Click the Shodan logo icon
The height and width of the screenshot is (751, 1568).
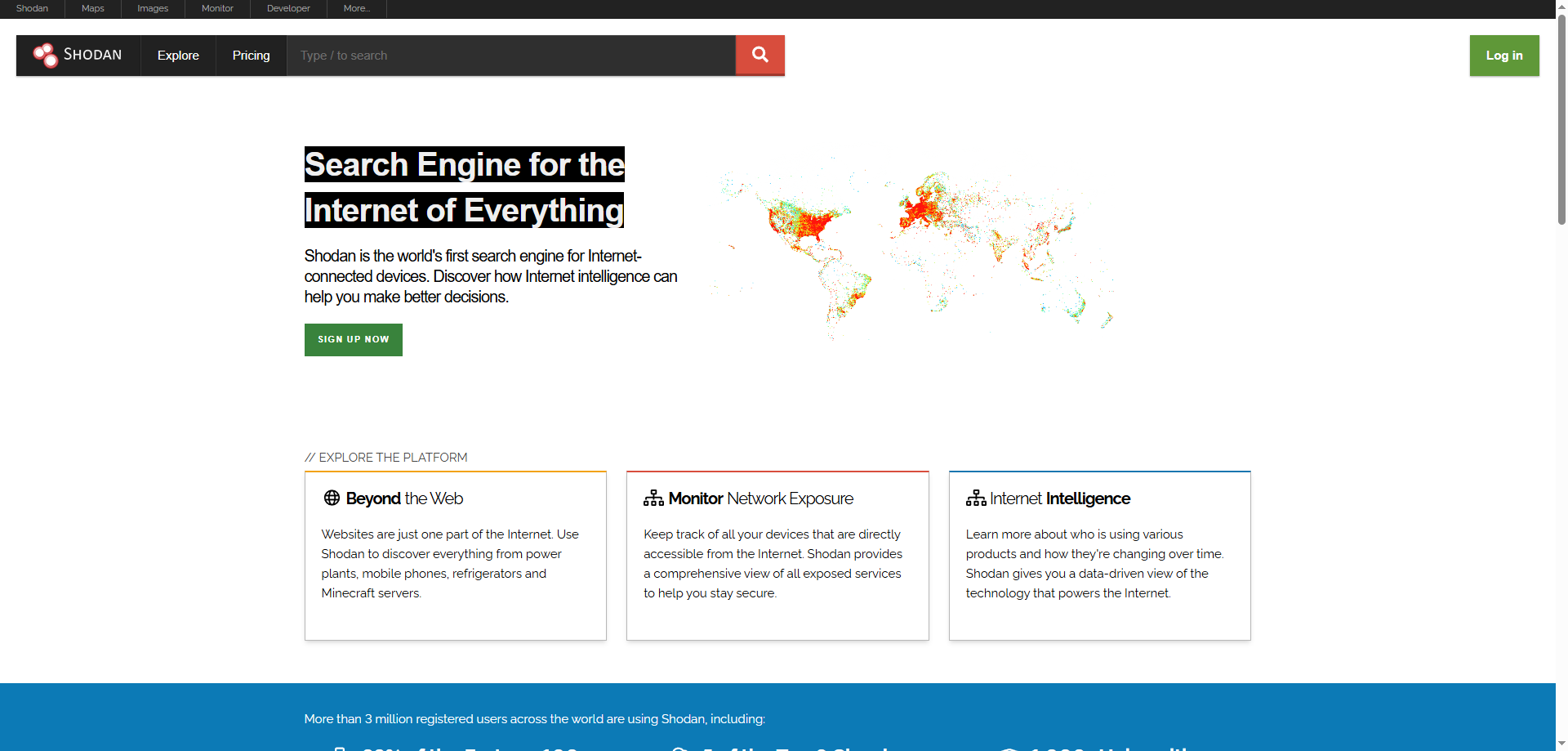tap(46, 55)
